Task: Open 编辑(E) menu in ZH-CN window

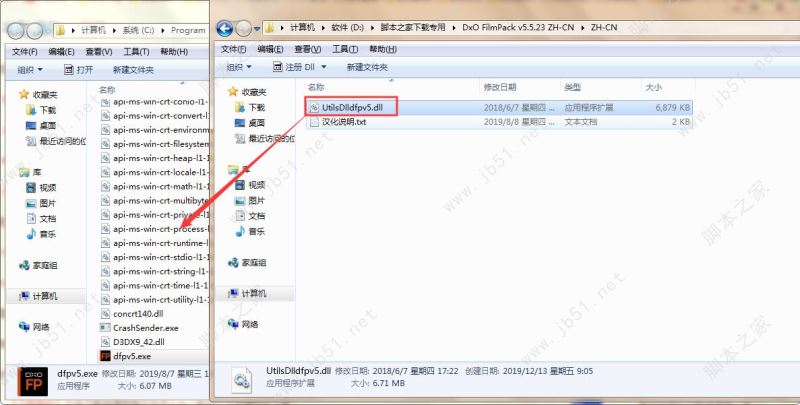Action: pyautogui.click(x=270, y=49)
